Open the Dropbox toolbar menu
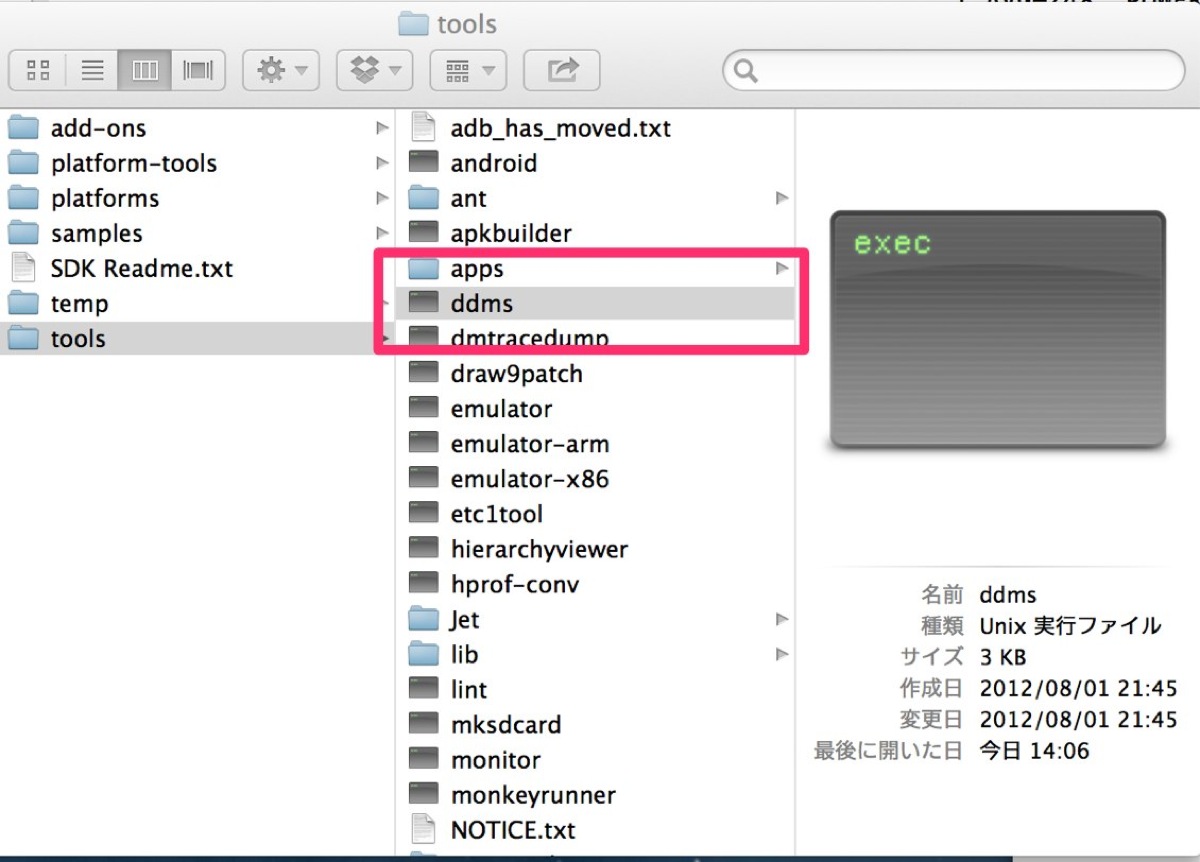 [x=375, y=70]
